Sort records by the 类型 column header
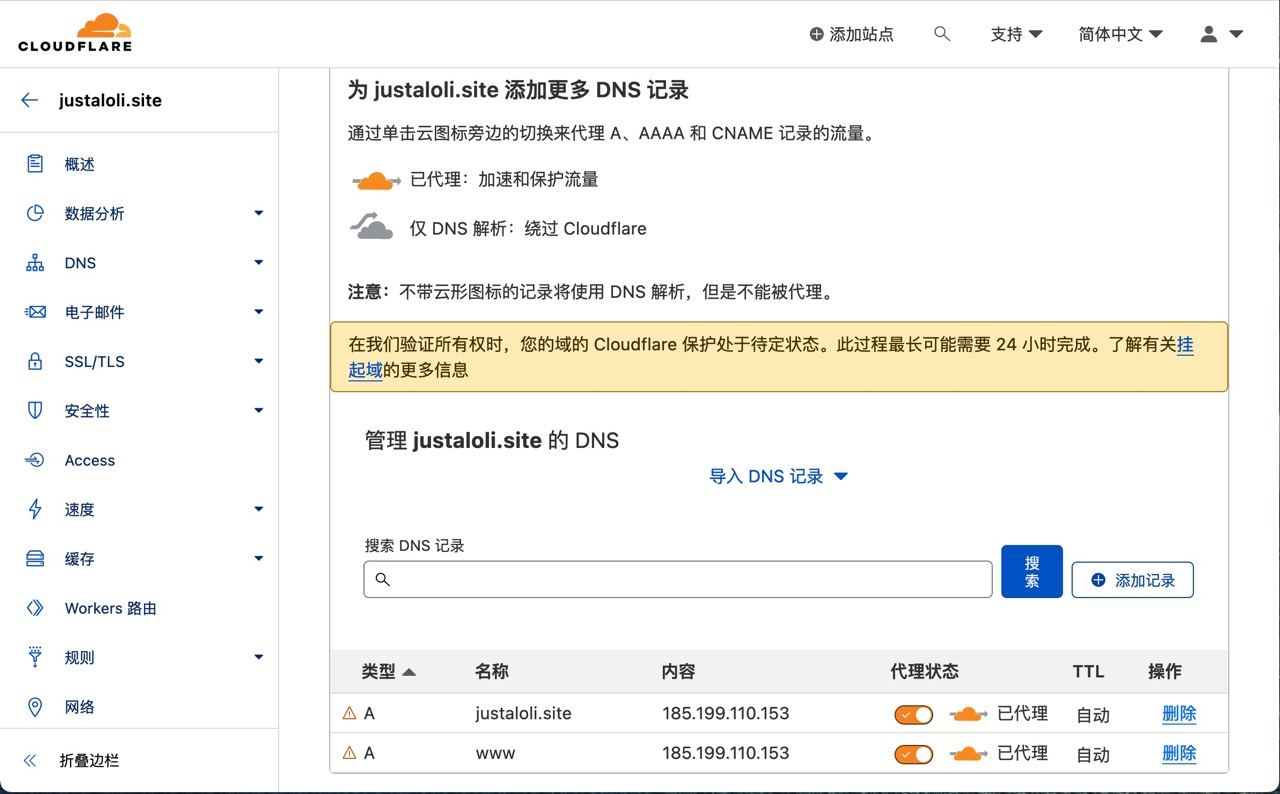Screen dimensions: 1280x794 point(388,672)
